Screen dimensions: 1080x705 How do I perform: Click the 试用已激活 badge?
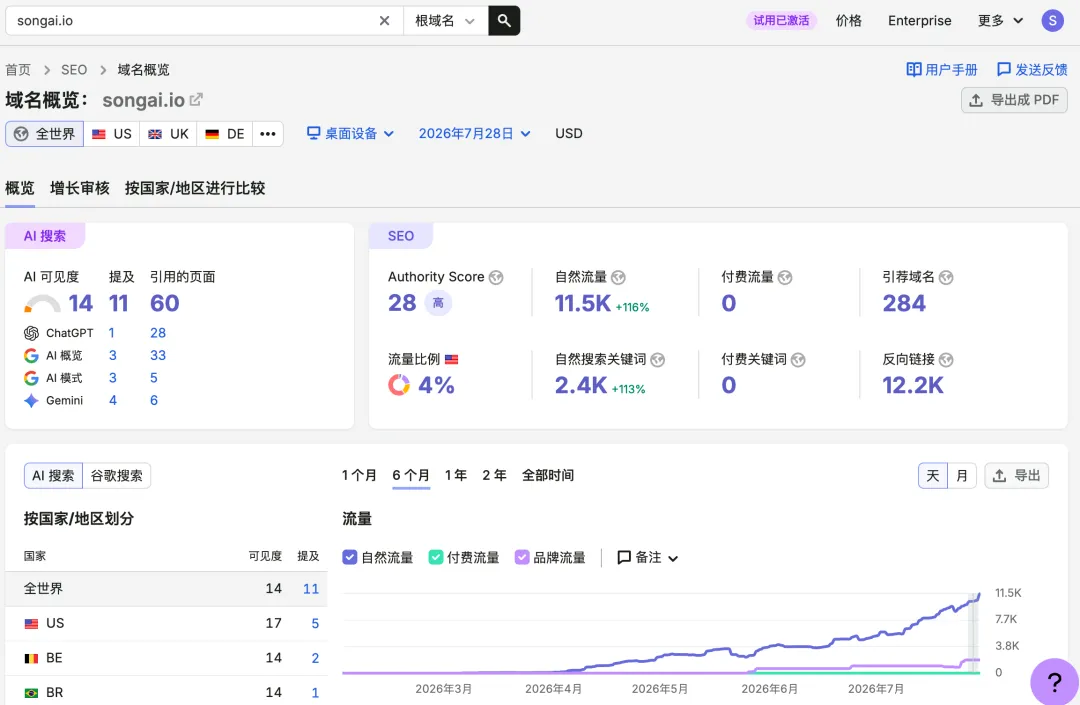[781, 21]
